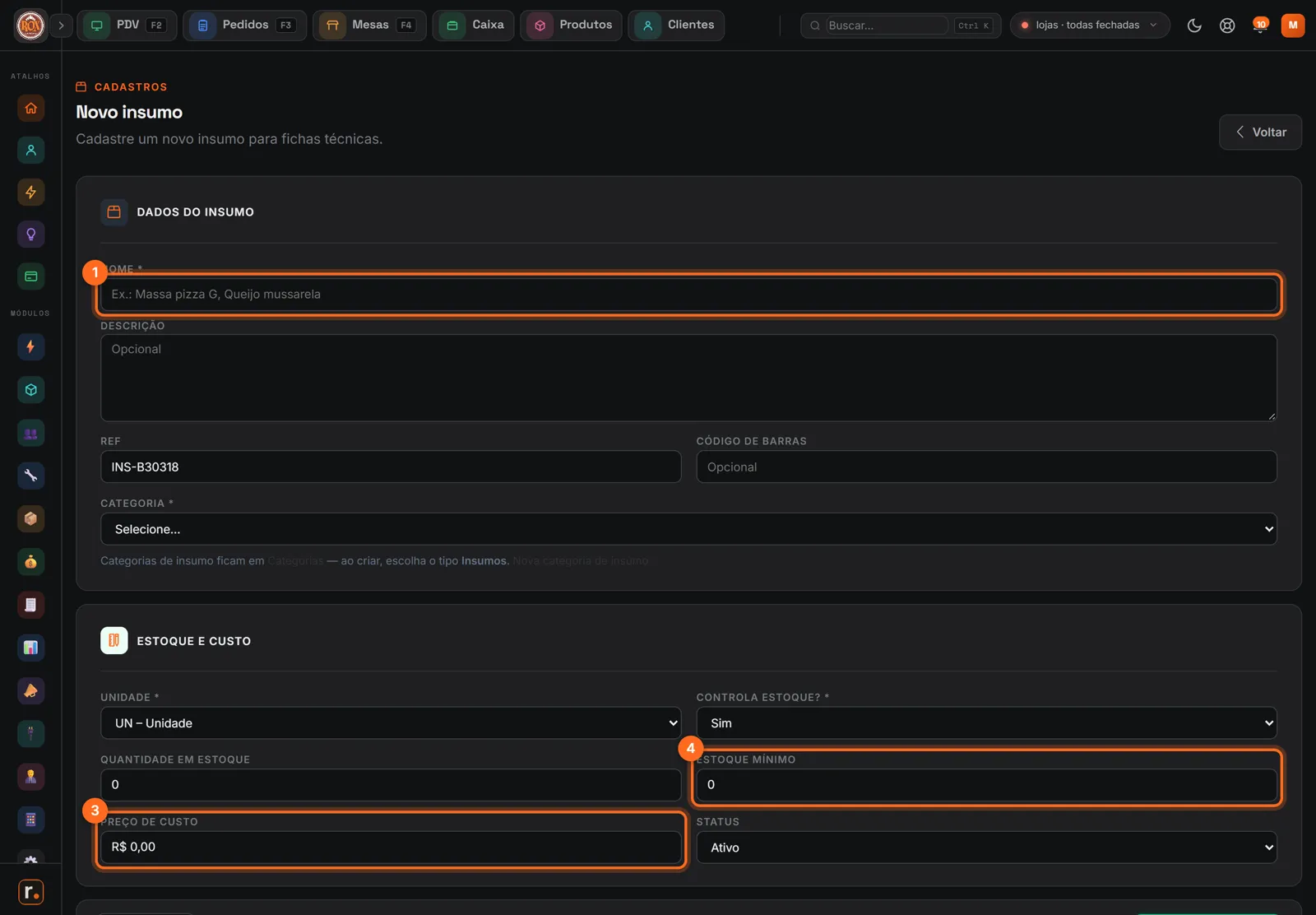Go to the Caixa tab
Screen dimensions: 1316x915
474,26
